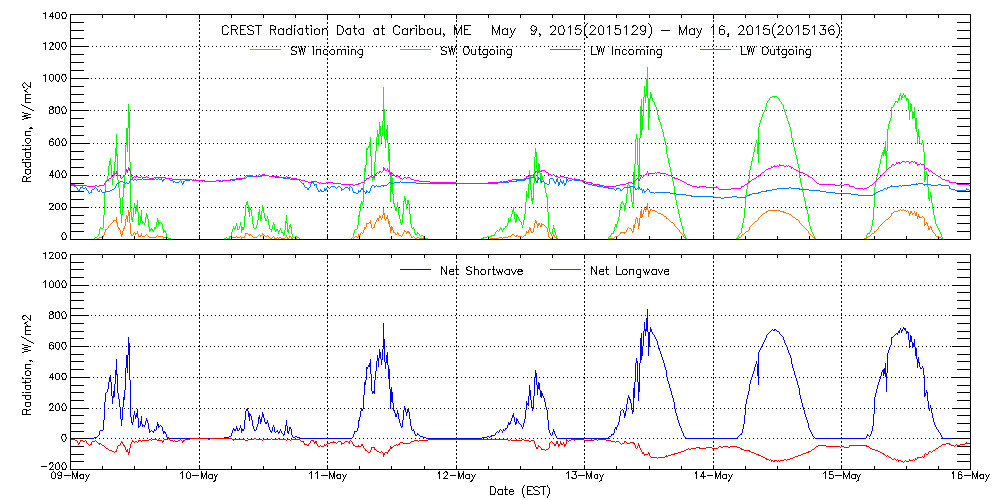Select the 12-May date tick label

tap(456, 475)
